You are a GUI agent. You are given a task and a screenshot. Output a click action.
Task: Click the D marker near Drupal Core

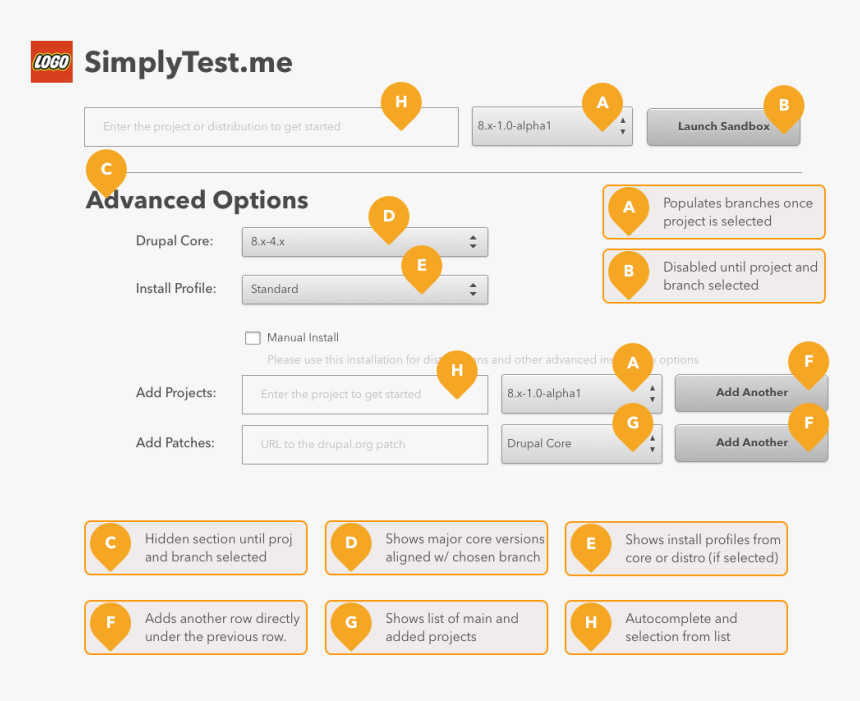(x=389, y=216)
